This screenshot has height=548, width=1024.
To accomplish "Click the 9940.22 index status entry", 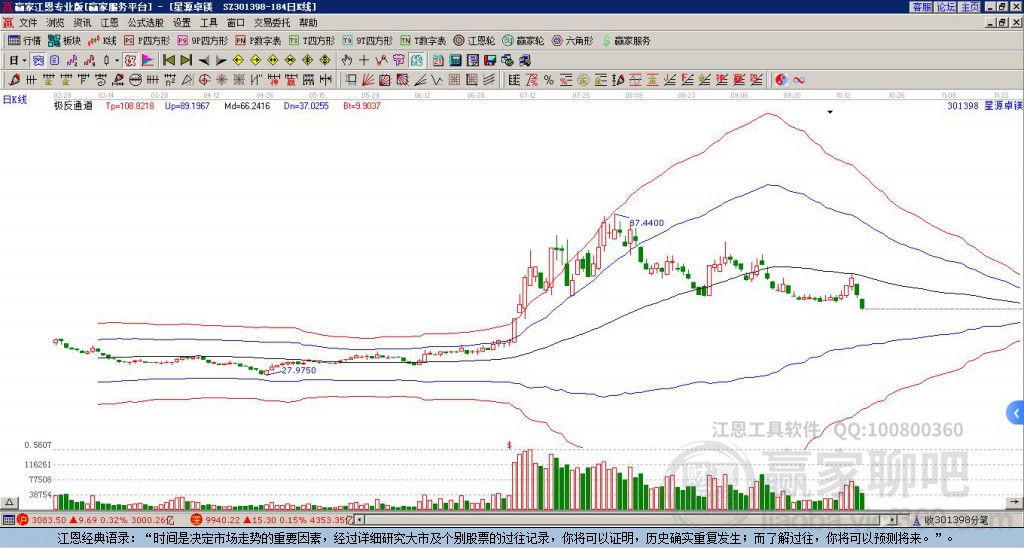I will pos(272,520).
